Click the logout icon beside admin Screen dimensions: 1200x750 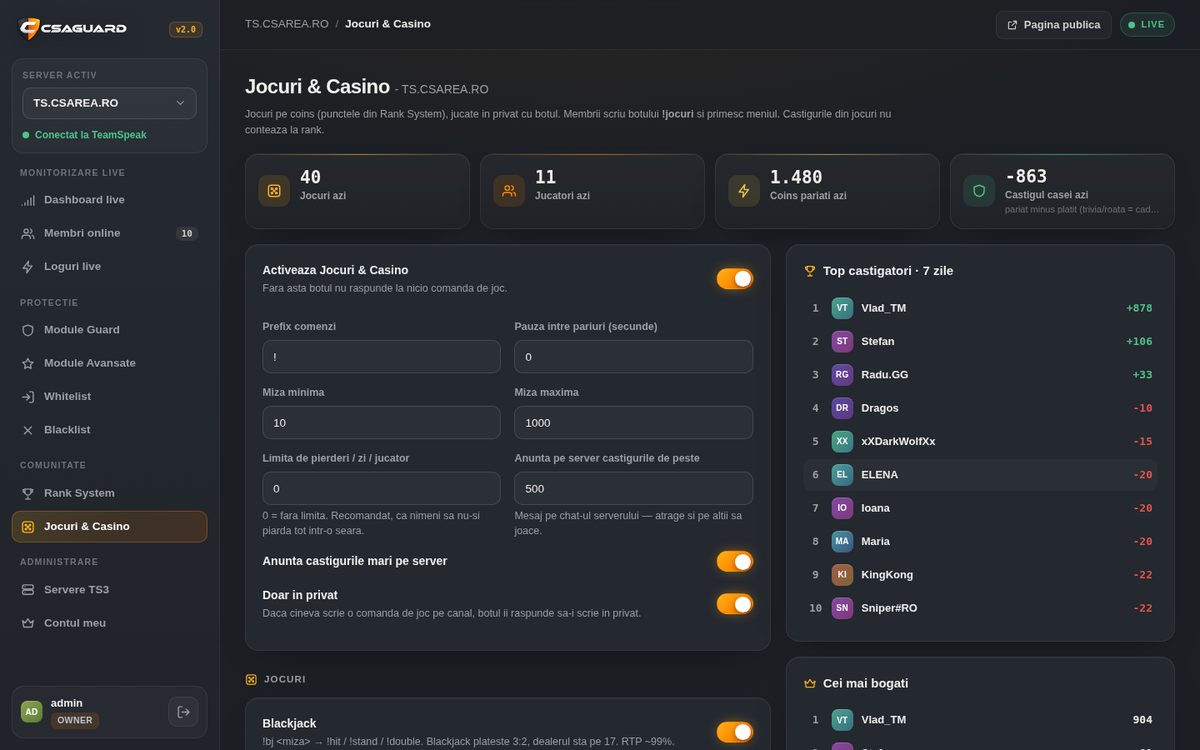pos(183,712)
